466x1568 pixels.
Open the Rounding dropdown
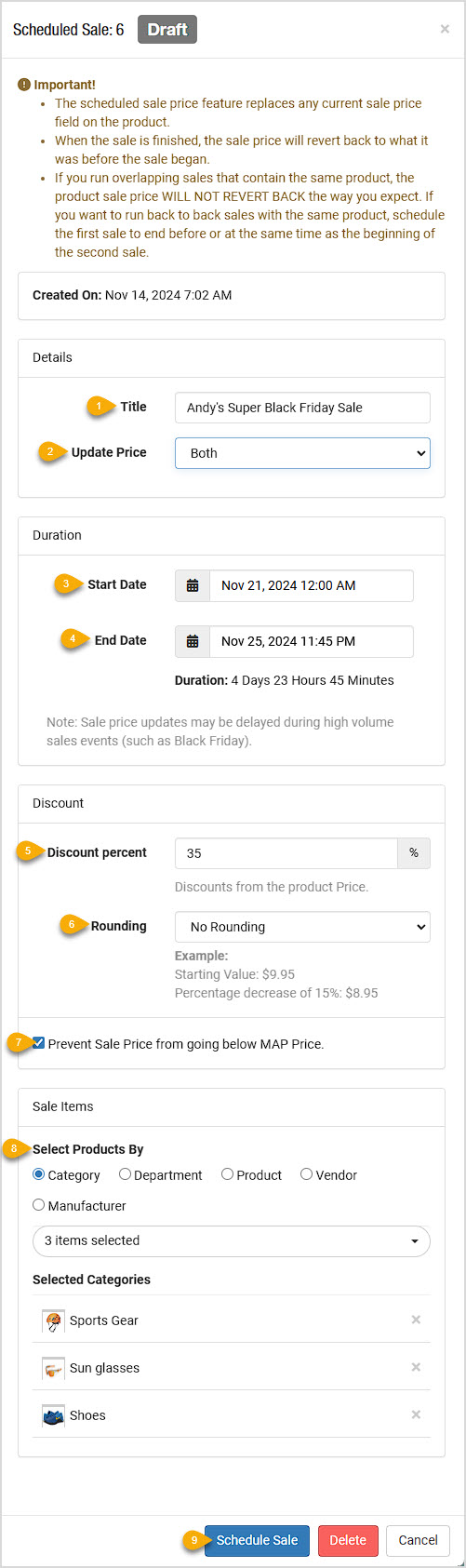tap(302, 927)
